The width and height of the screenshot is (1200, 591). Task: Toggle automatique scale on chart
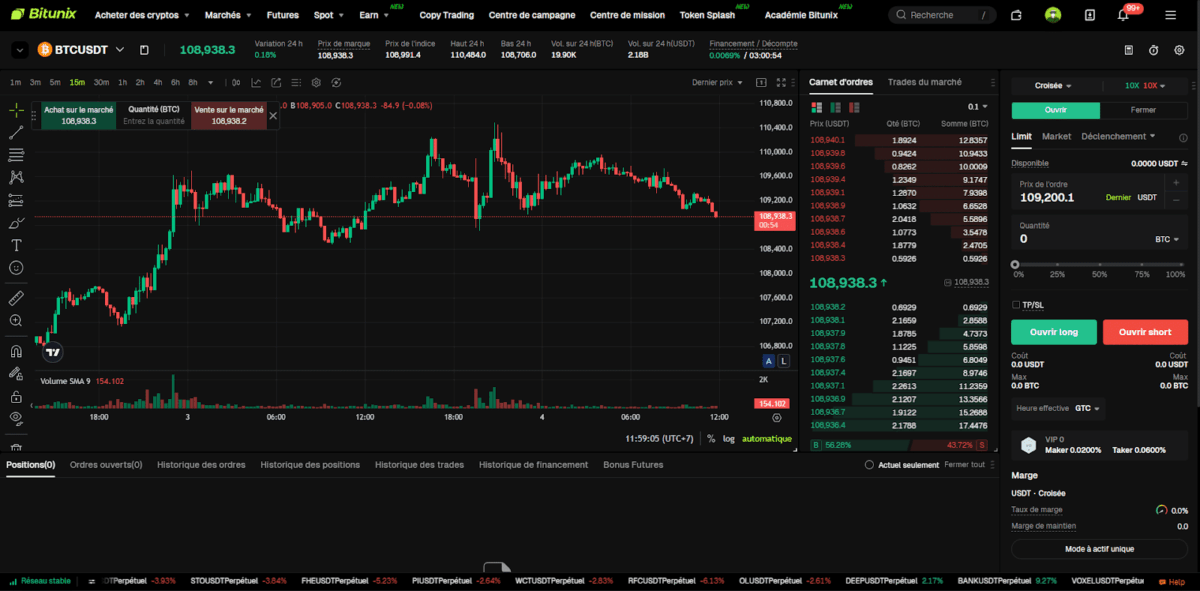tap(767, 439)
